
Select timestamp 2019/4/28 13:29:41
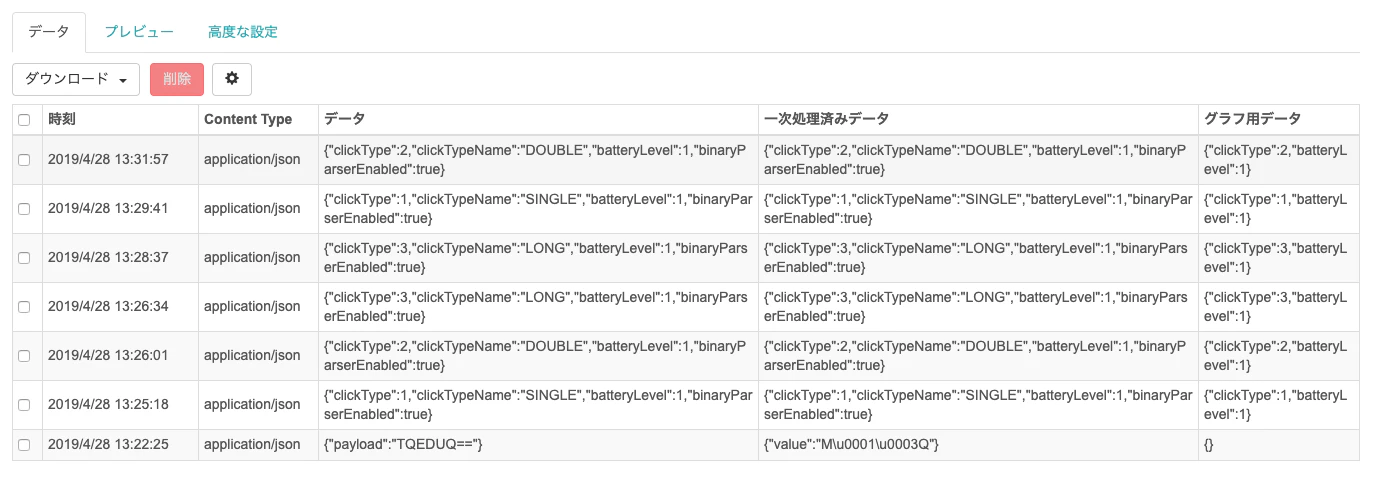click(108, 208)
